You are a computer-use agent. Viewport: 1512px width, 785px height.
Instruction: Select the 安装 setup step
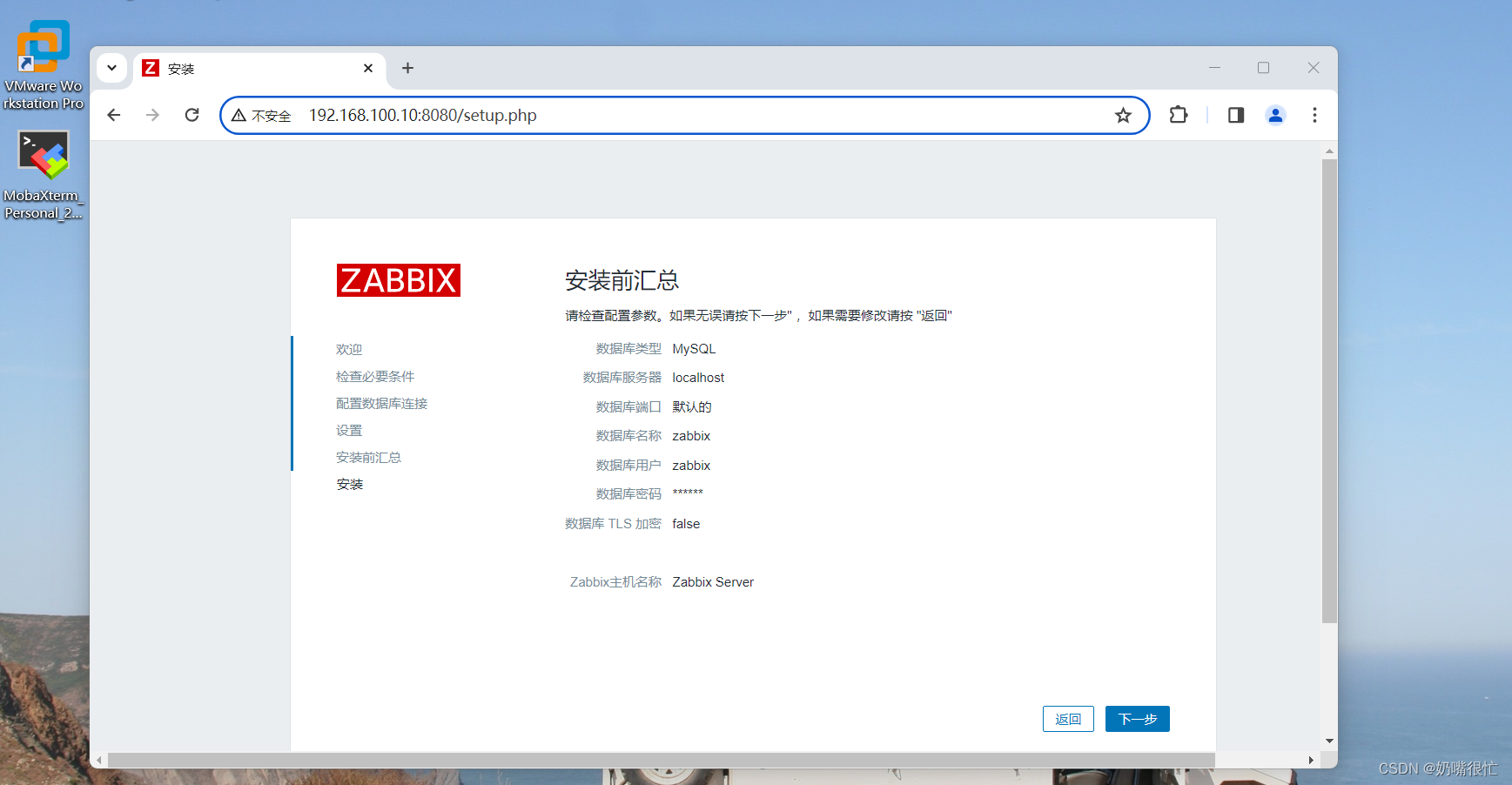pyautogui.click(x=350, y=484)
